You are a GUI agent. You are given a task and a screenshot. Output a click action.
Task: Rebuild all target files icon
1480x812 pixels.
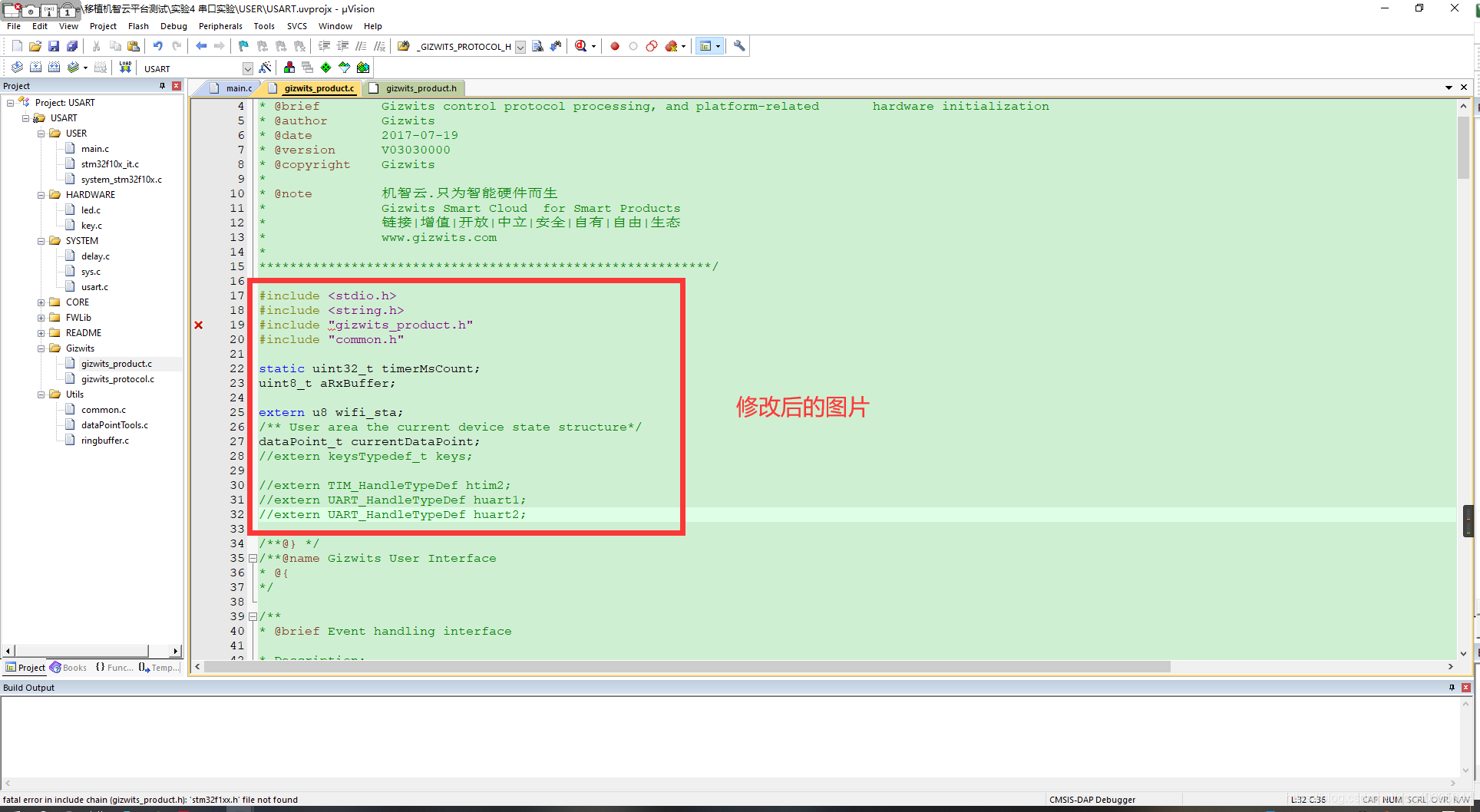[x=54, y=68]
